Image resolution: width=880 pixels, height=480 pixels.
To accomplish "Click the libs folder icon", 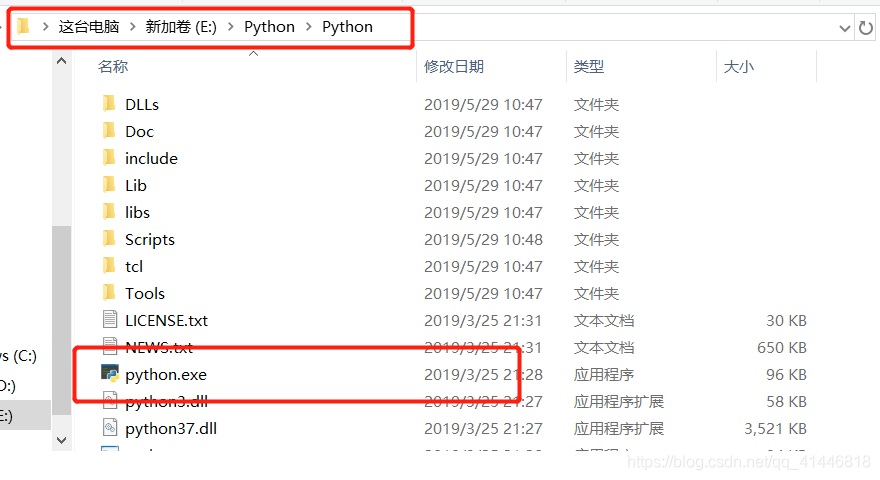I will click(109, 212).
